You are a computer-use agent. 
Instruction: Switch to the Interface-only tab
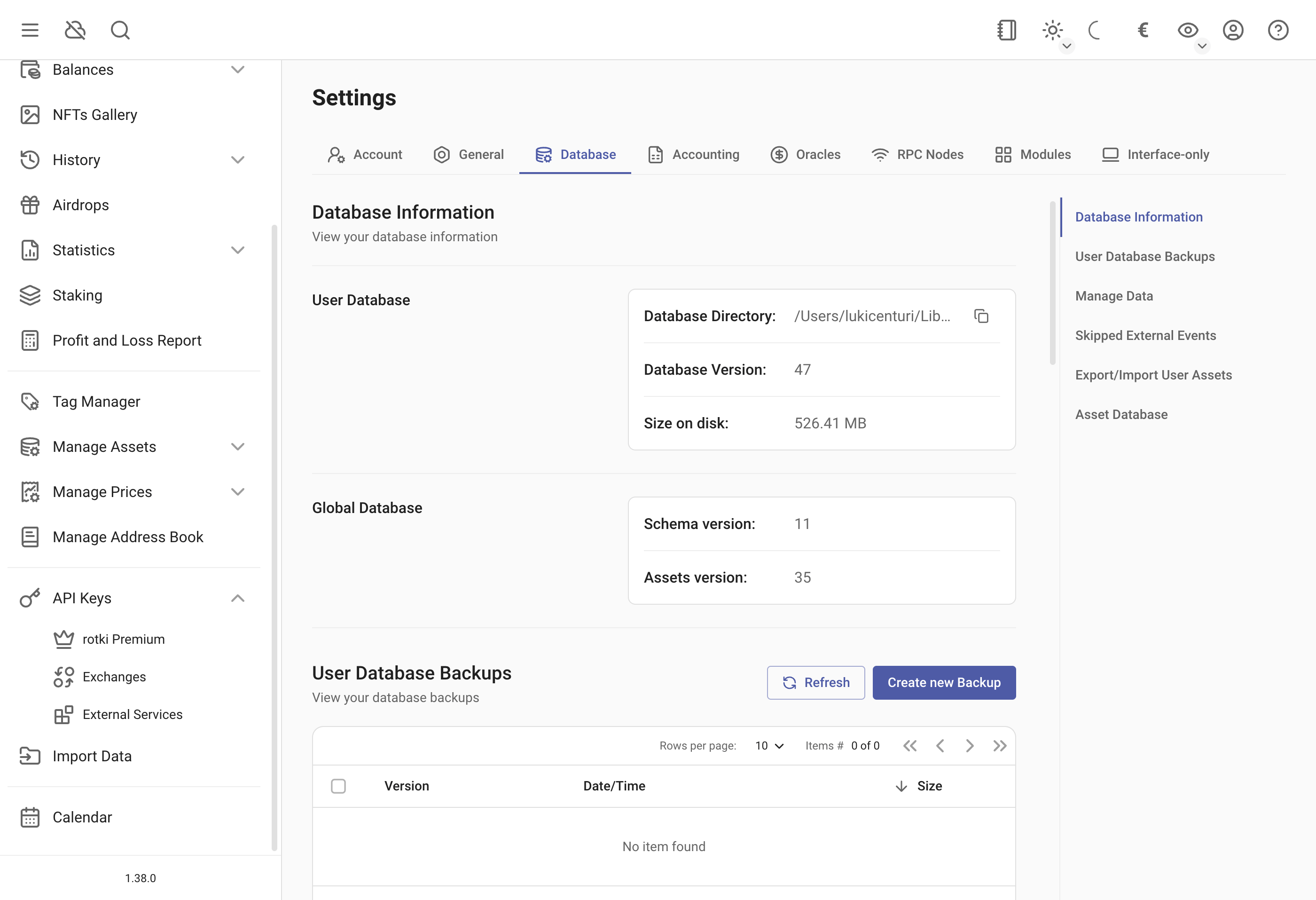(1156, 155)
